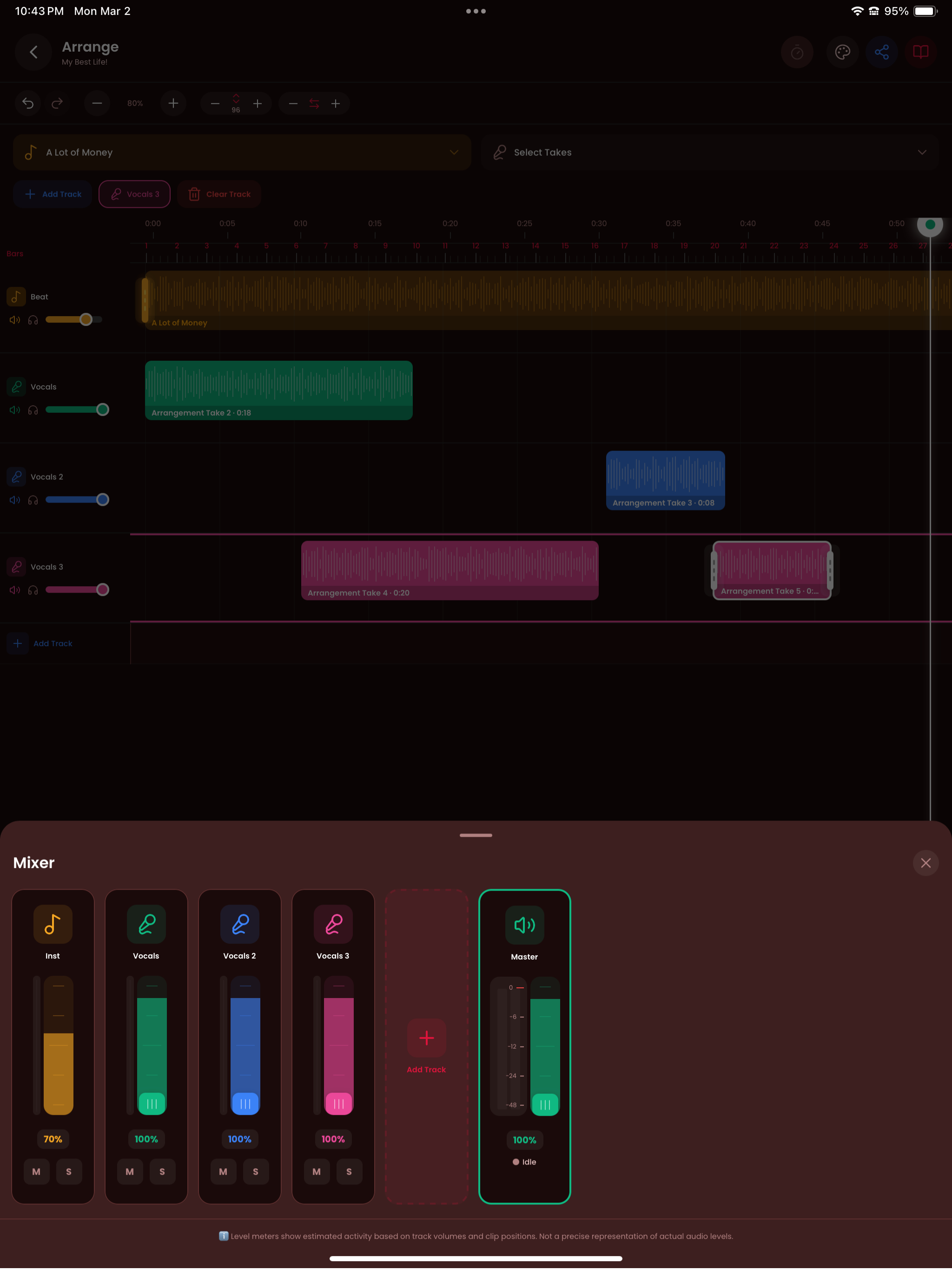The image size is (952, 1270).
Task: Zoom out with minus beside 80%
Action: (x=97, y=103)
